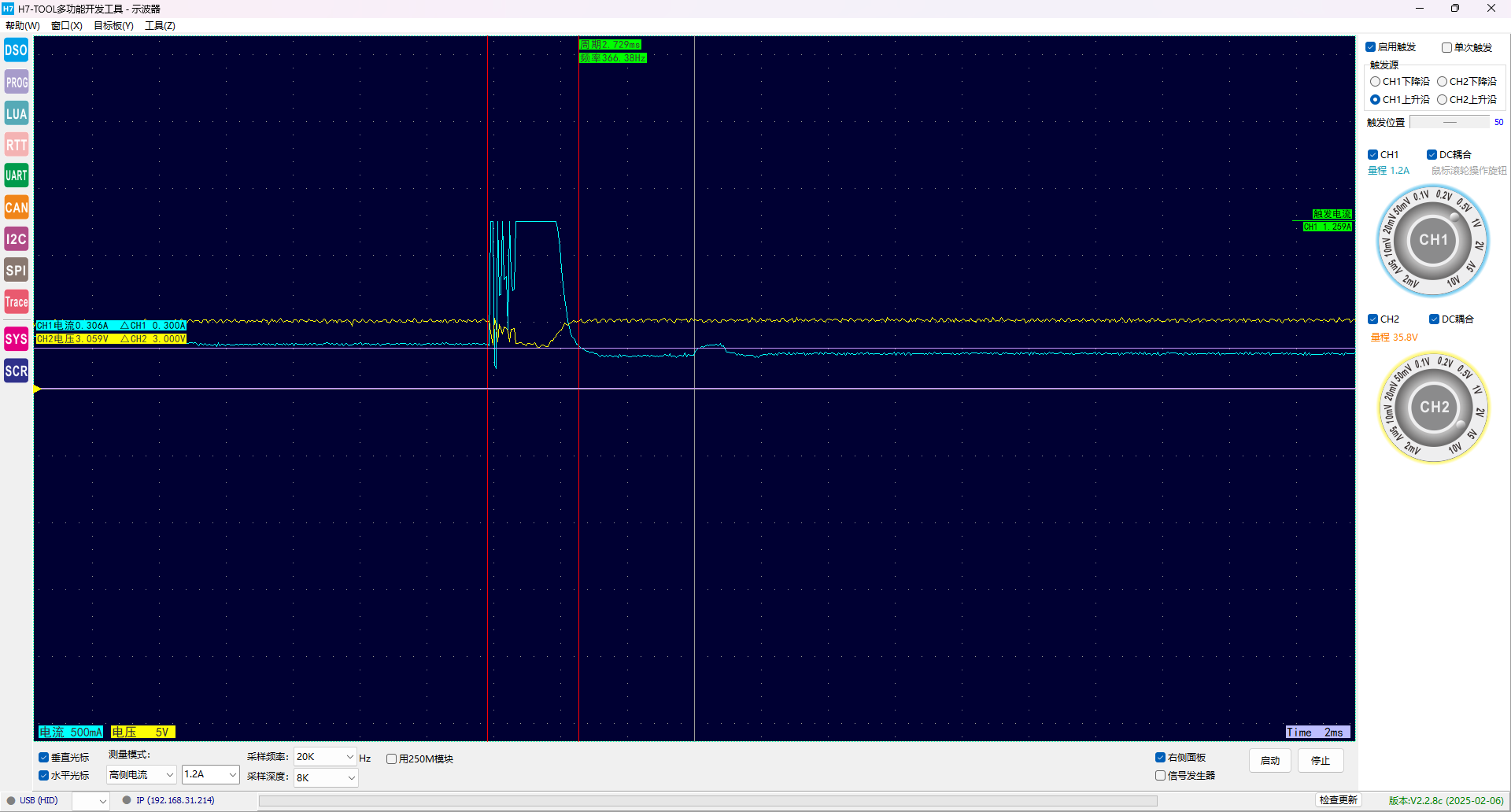
Task: Click the 量程 1.2A range text
Action: [1388, 171]
